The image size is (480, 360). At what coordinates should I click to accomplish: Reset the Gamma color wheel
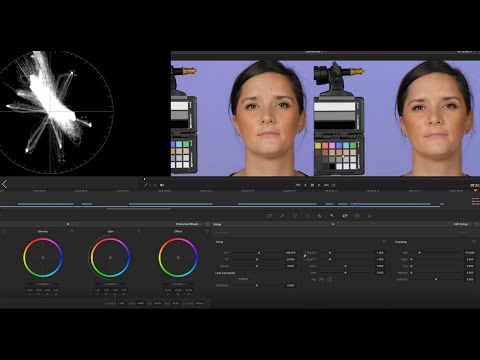[72, 231]
